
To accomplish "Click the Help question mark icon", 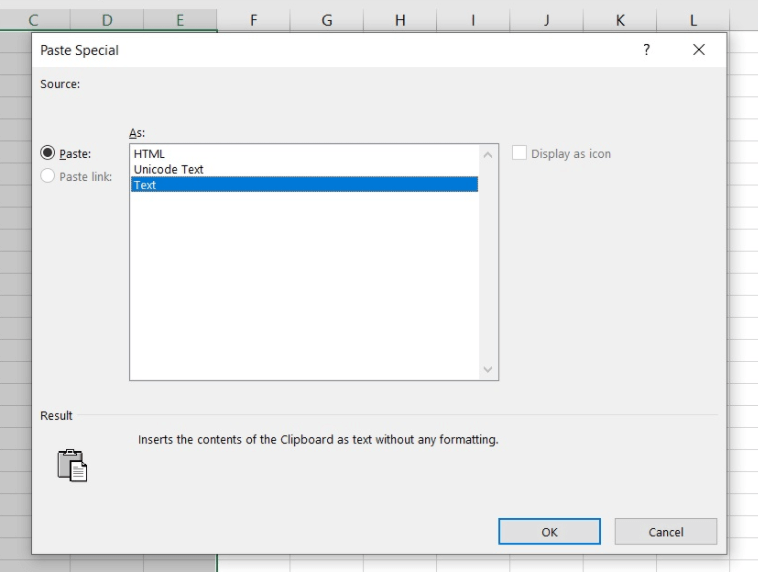I will pyautogui.click(x=646, y=50).
